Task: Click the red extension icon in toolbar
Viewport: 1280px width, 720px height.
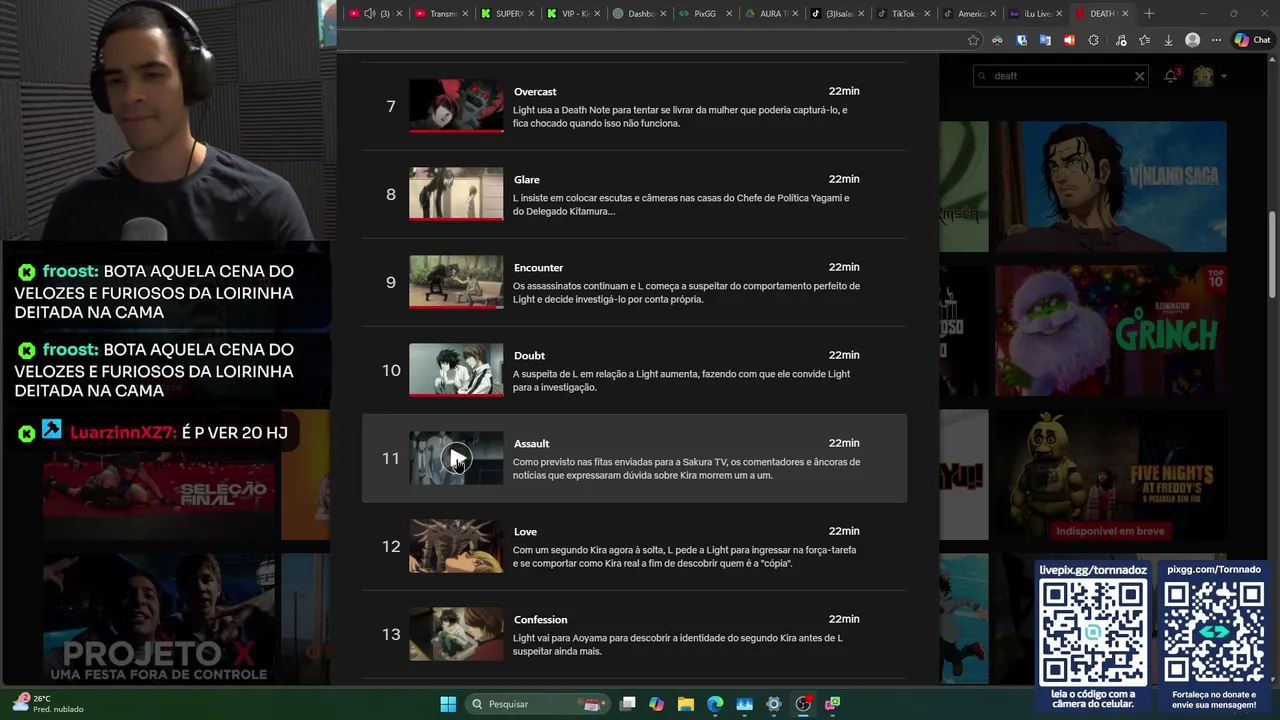Action: (x=1069, y=40)
